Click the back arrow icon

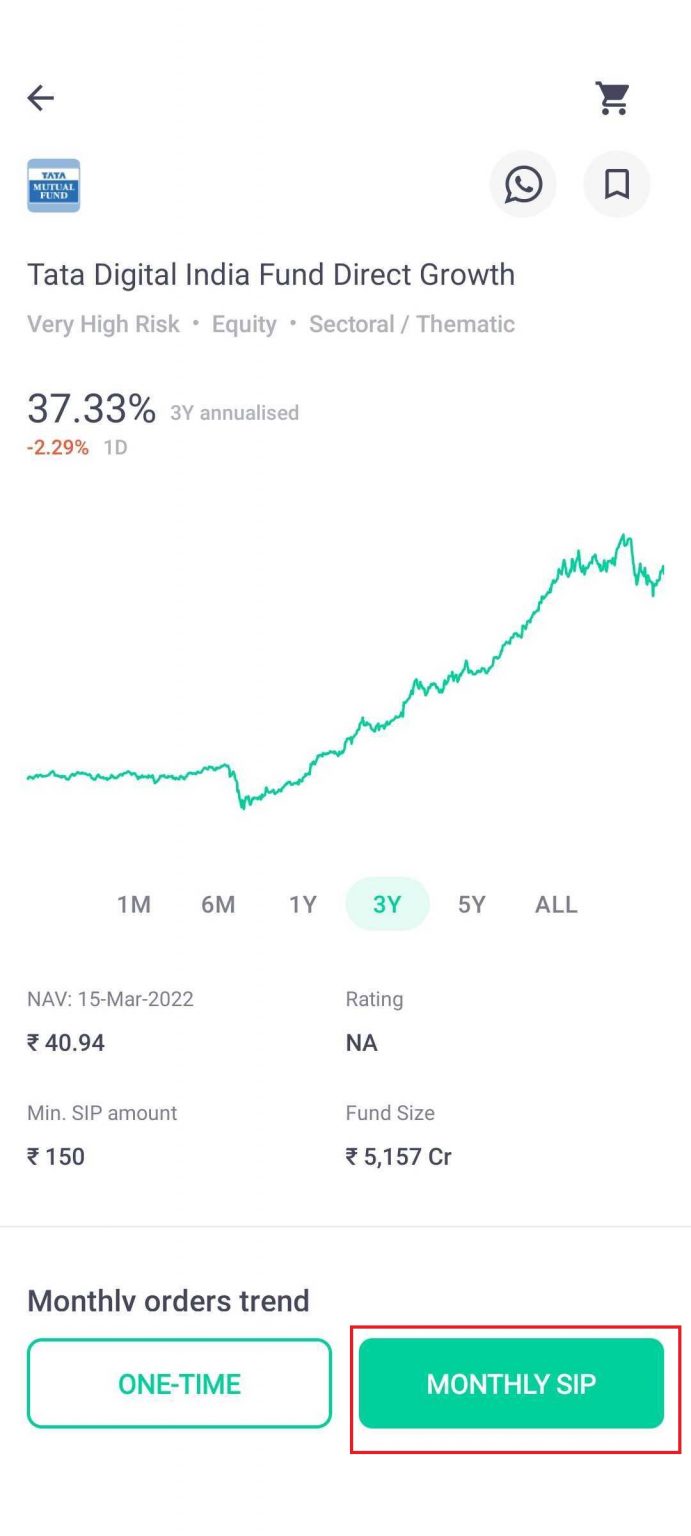(40, 97)
